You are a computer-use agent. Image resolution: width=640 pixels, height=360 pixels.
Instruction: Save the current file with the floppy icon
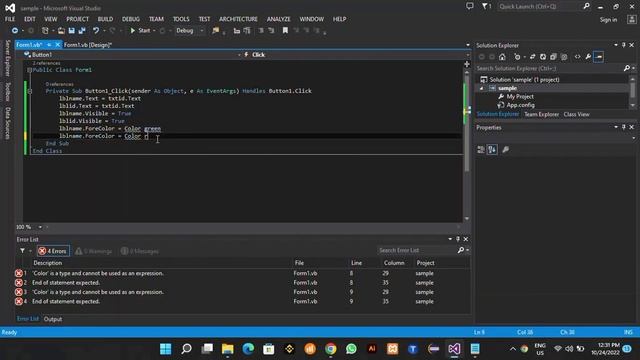[71, 31]
